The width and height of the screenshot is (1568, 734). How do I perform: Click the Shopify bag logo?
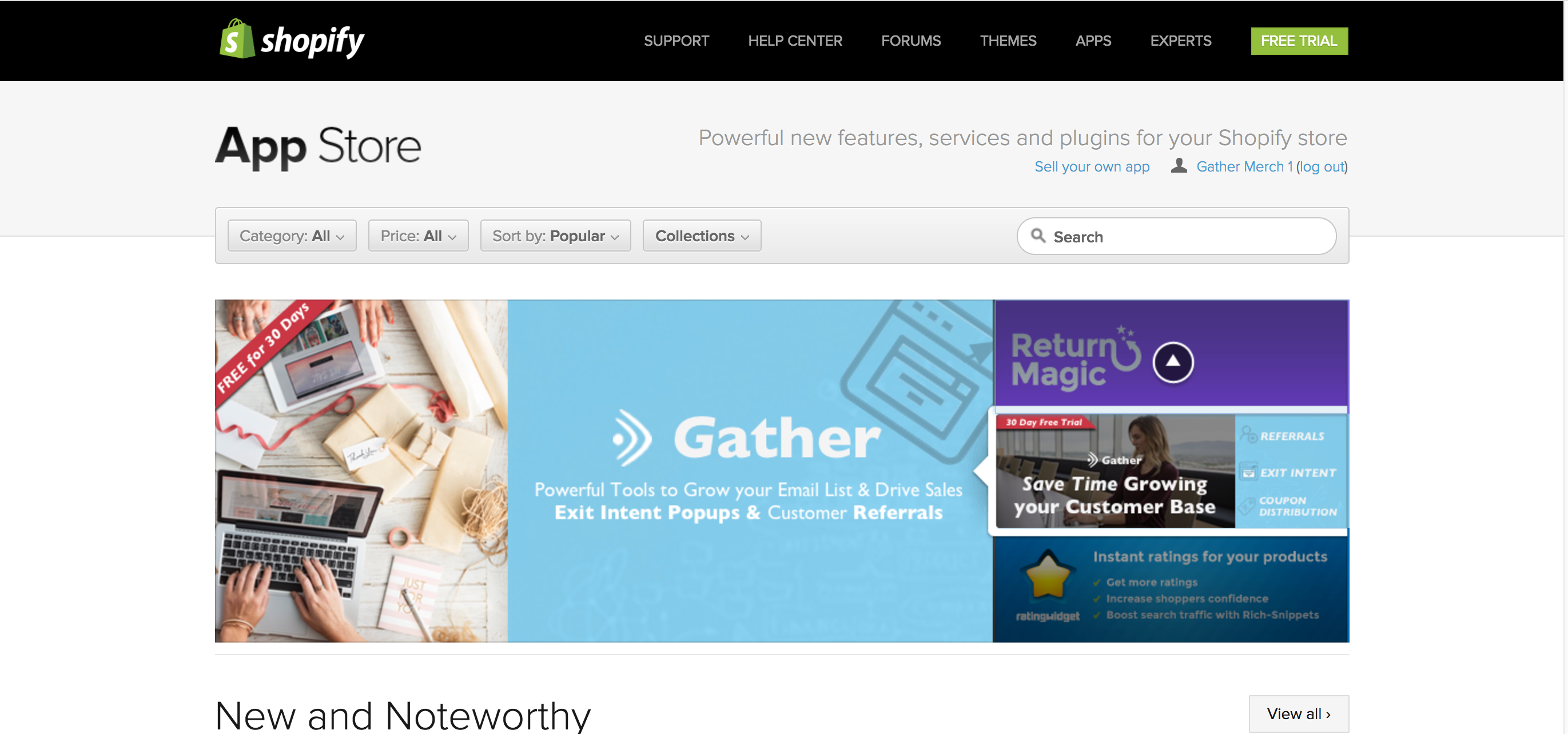236,39
